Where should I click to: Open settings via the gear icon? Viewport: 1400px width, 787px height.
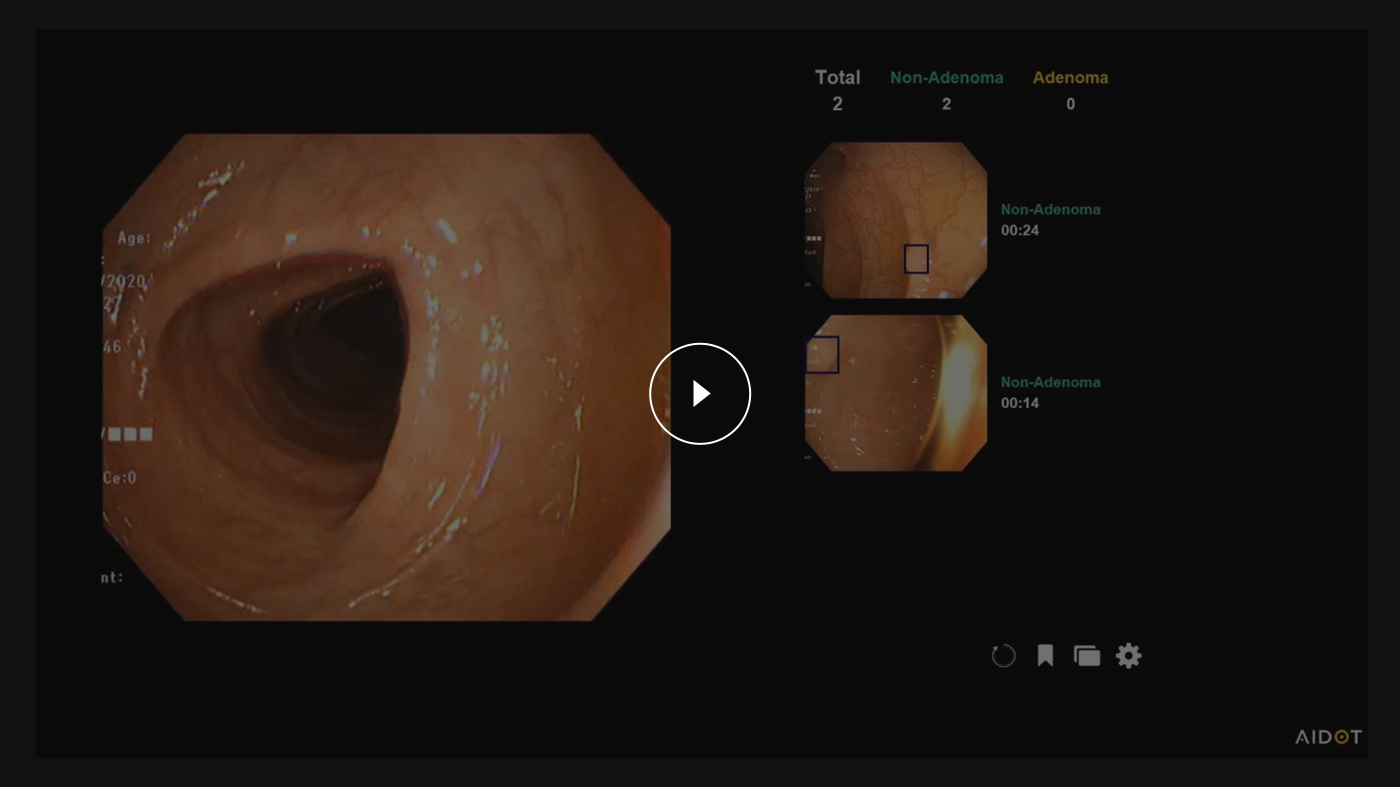pyautogui.click(x=1129, y=655)
